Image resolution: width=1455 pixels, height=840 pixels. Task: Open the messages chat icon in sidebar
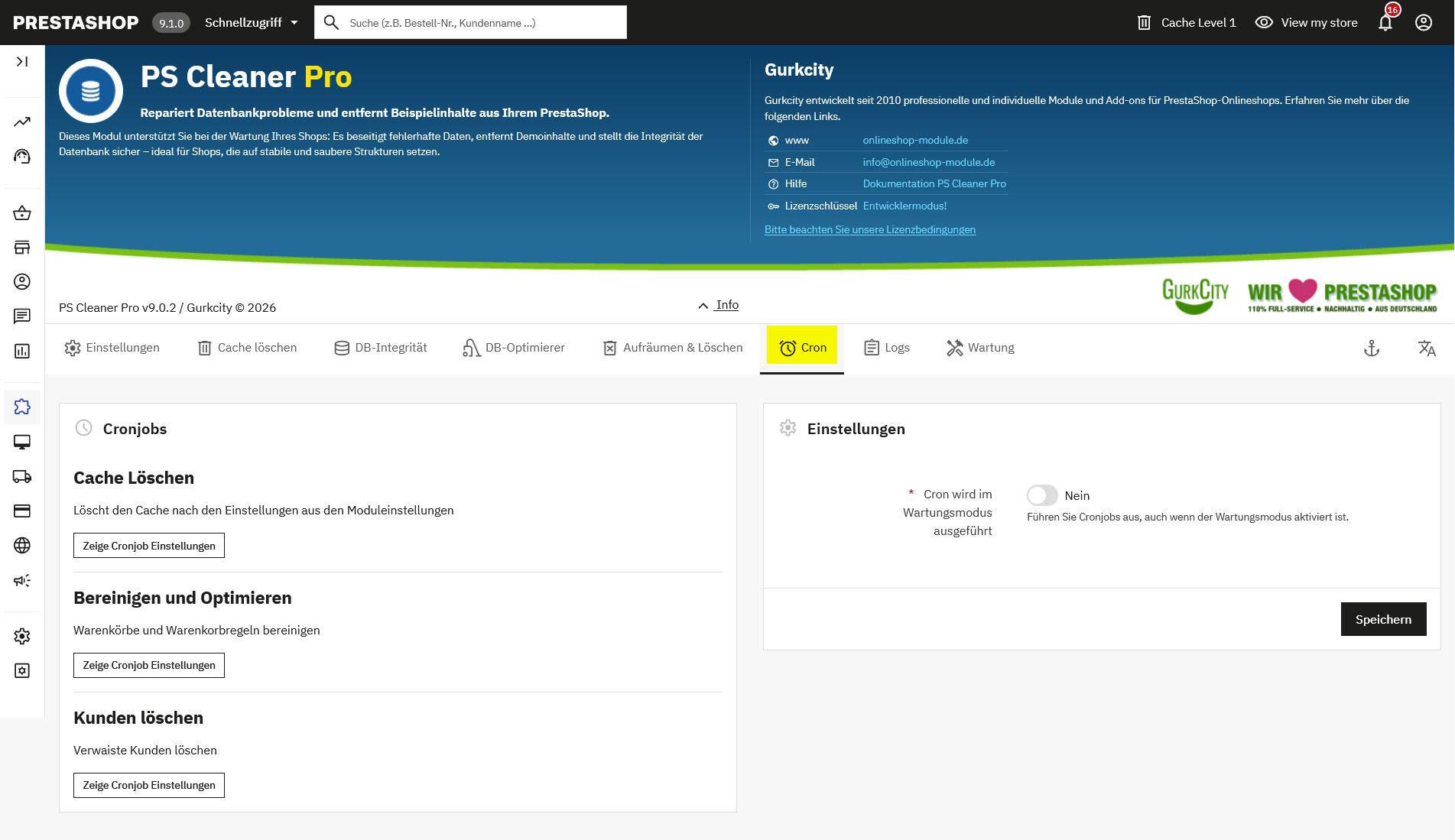click(x=22, y=316)
